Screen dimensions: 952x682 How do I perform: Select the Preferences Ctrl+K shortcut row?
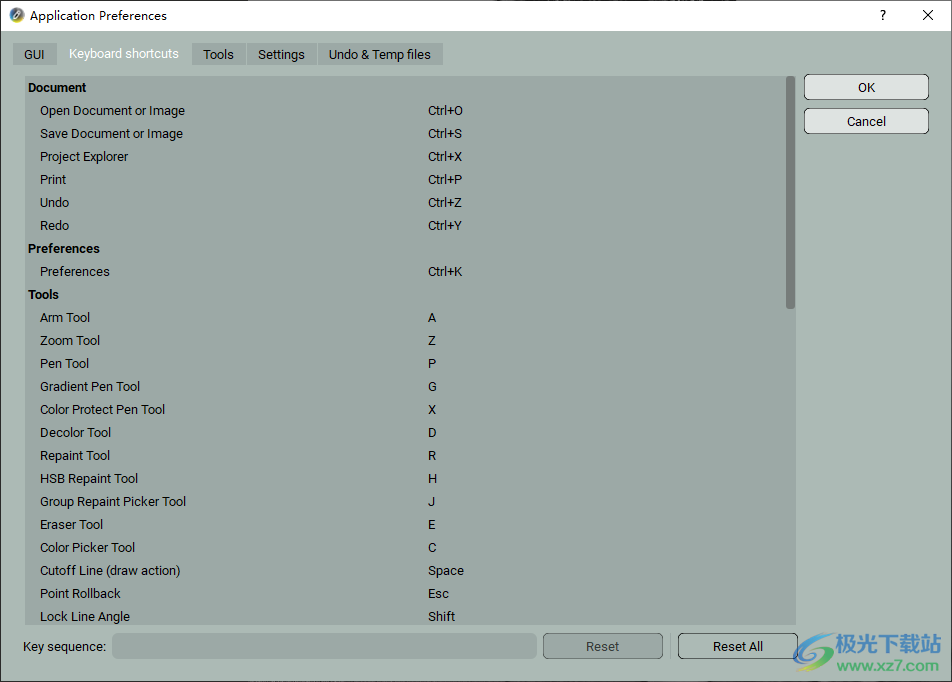coord(75,272)
